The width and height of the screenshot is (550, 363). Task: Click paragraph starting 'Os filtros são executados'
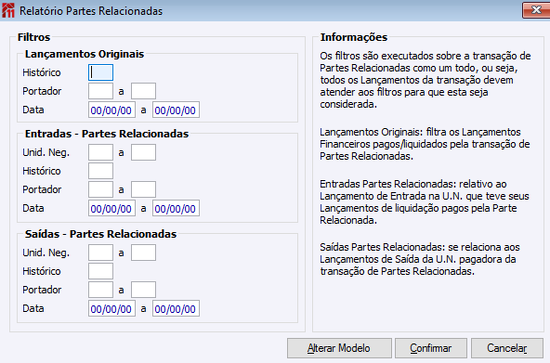[425, 80]
